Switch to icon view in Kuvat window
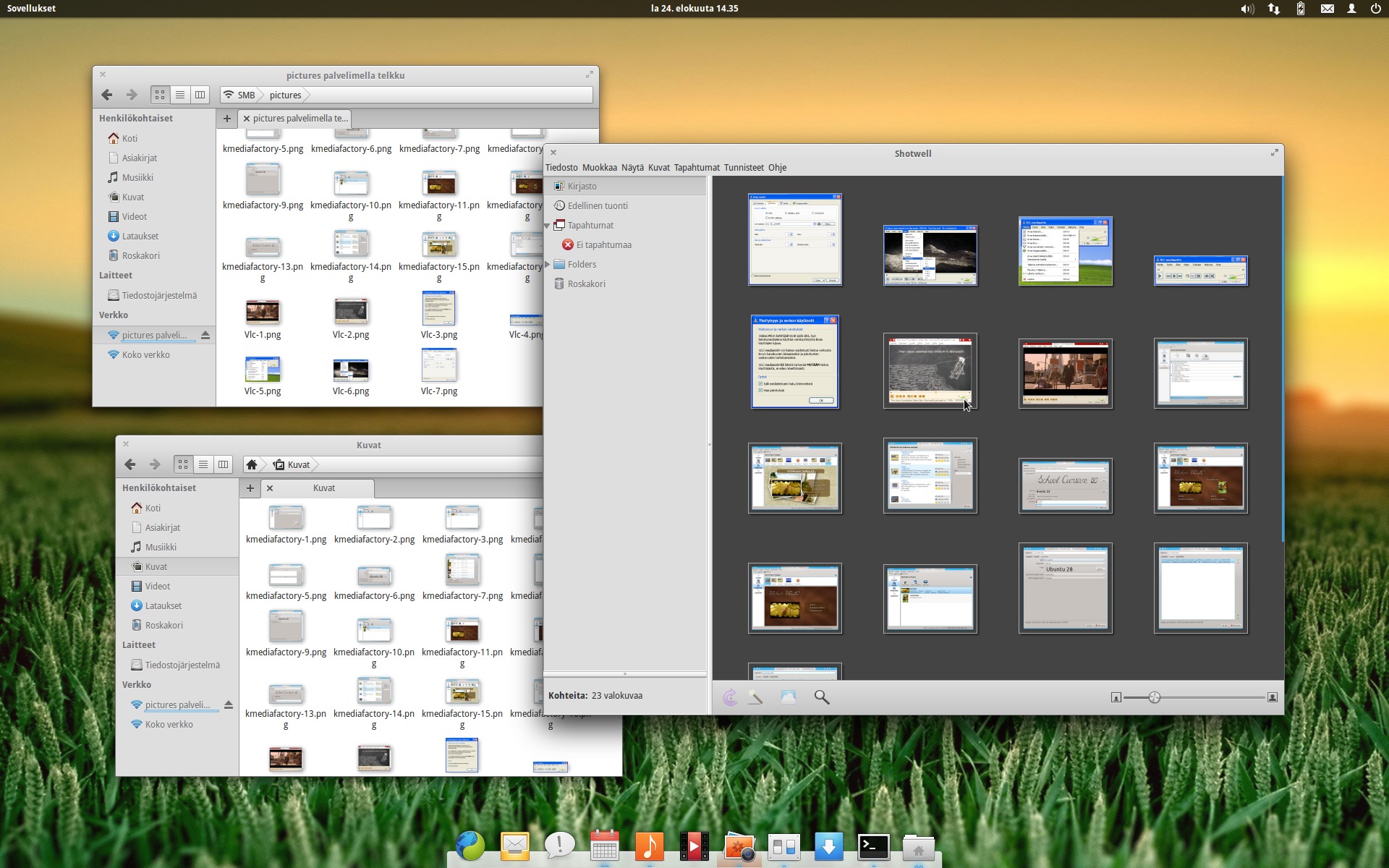Image resolution: width=1389 pixels, height=868 pixels. click(183, 464)
